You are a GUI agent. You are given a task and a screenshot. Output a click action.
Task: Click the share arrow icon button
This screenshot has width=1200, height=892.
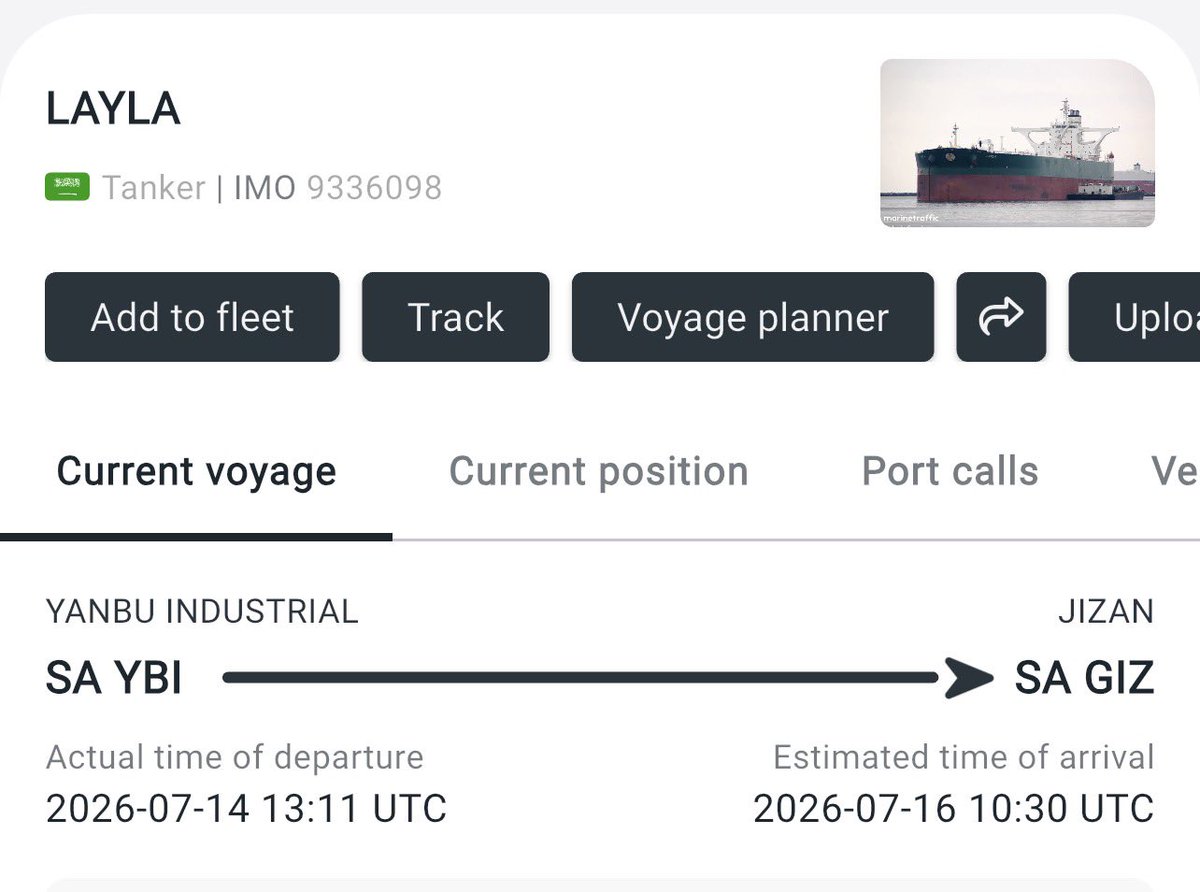[x=1001, y=317]
